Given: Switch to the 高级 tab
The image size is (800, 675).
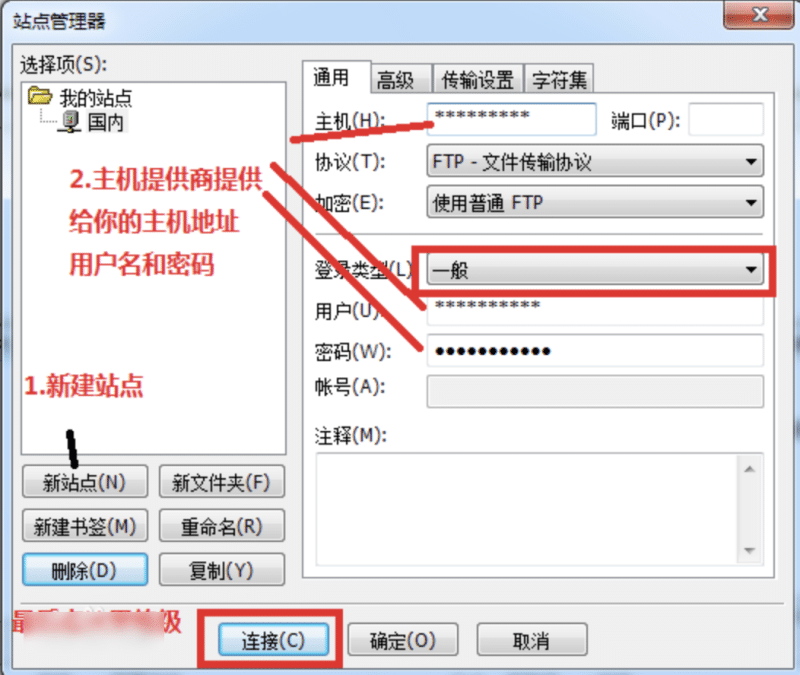Looking at the screenshot, I should click(x=401, y=79).
